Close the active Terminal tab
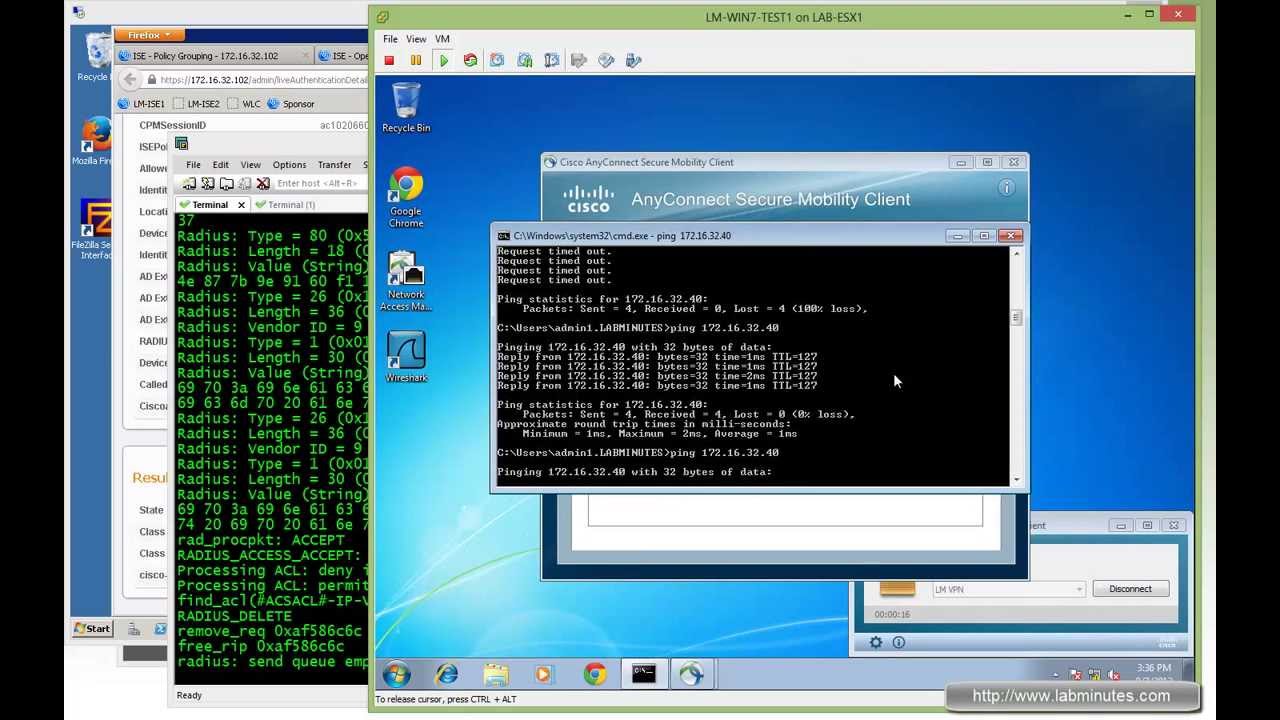Viewport: 1280px width, 720px height. (241, 205)
